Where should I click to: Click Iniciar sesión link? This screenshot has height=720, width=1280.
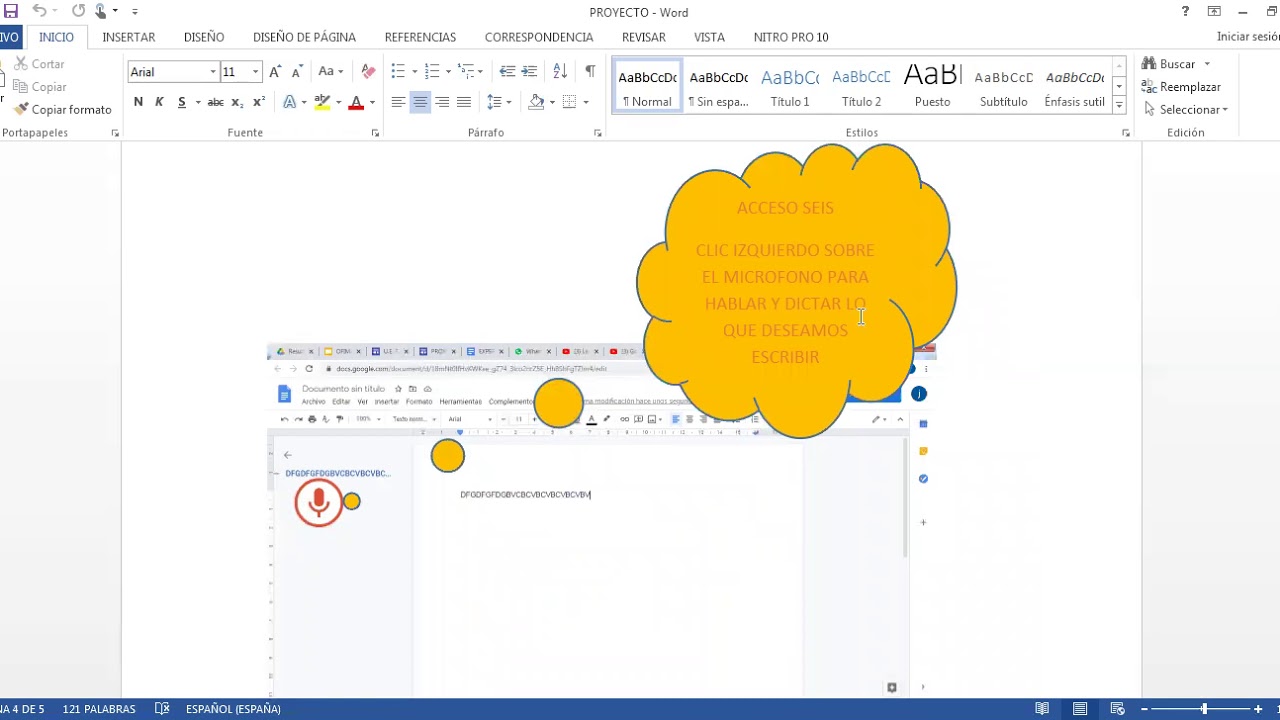pyautogui.click(x=1248, y=37)
